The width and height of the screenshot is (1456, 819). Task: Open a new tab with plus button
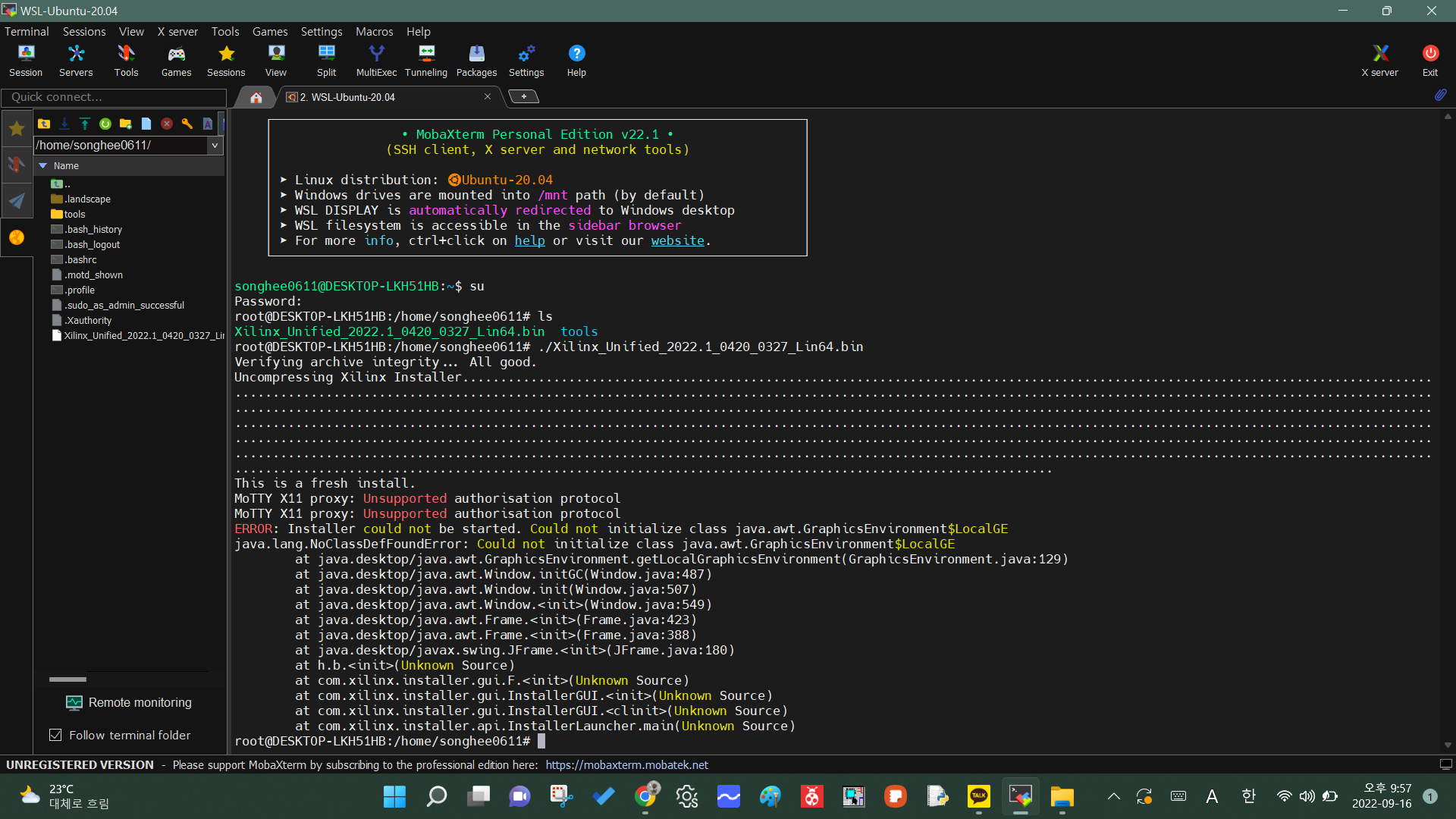coord(523,96)
